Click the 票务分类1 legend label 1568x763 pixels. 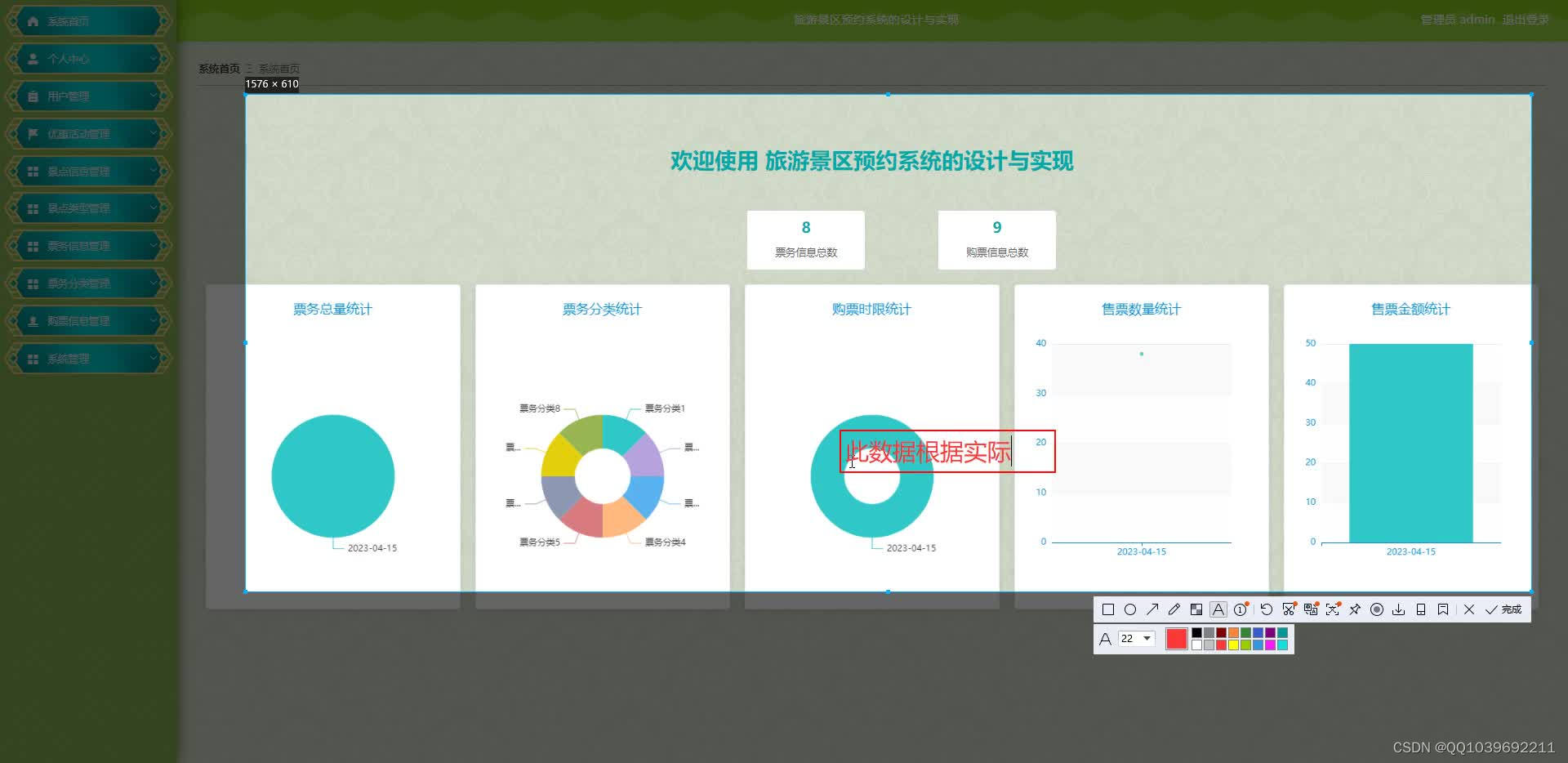[665, 408]
